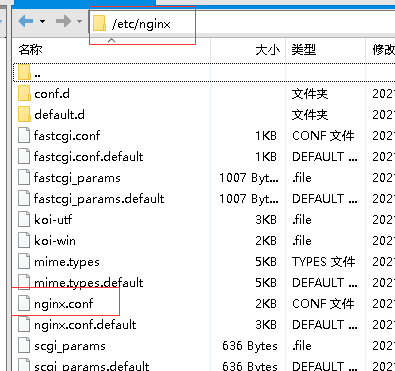Image resolution: width=395 pixels, height=371 pixels.
Task: Select the conf.d folder name
Action: click(x=52, y=94)
